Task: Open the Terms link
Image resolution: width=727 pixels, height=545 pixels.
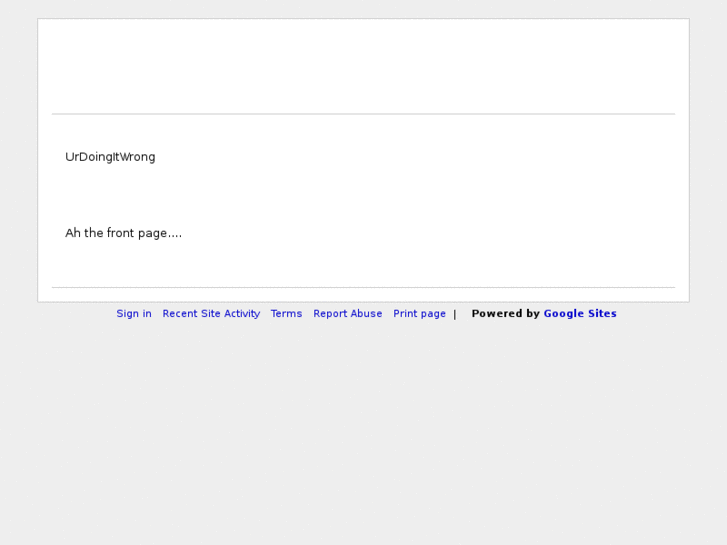Action: (286, 314)
